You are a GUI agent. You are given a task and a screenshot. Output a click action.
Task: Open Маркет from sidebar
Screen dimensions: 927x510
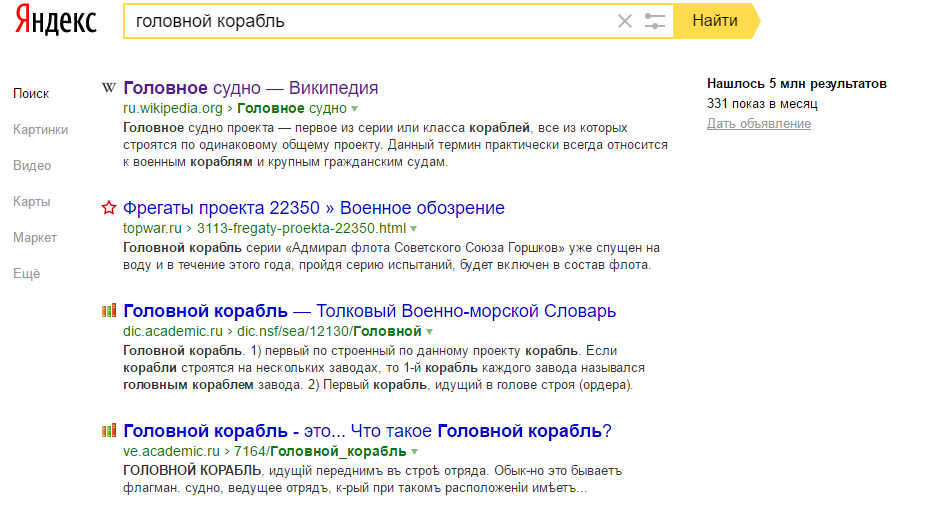[35, 238]
